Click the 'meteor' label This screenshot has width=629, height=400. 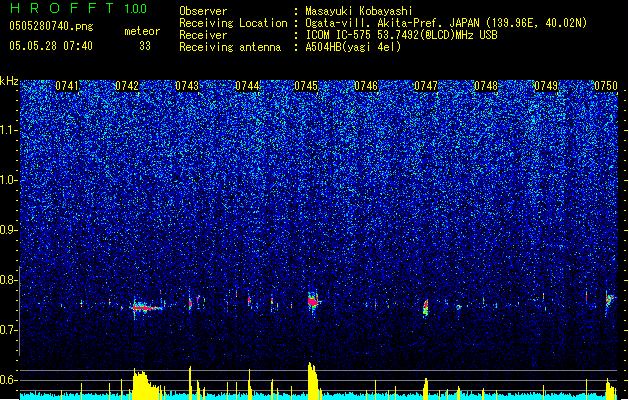(x=142, y=31)
